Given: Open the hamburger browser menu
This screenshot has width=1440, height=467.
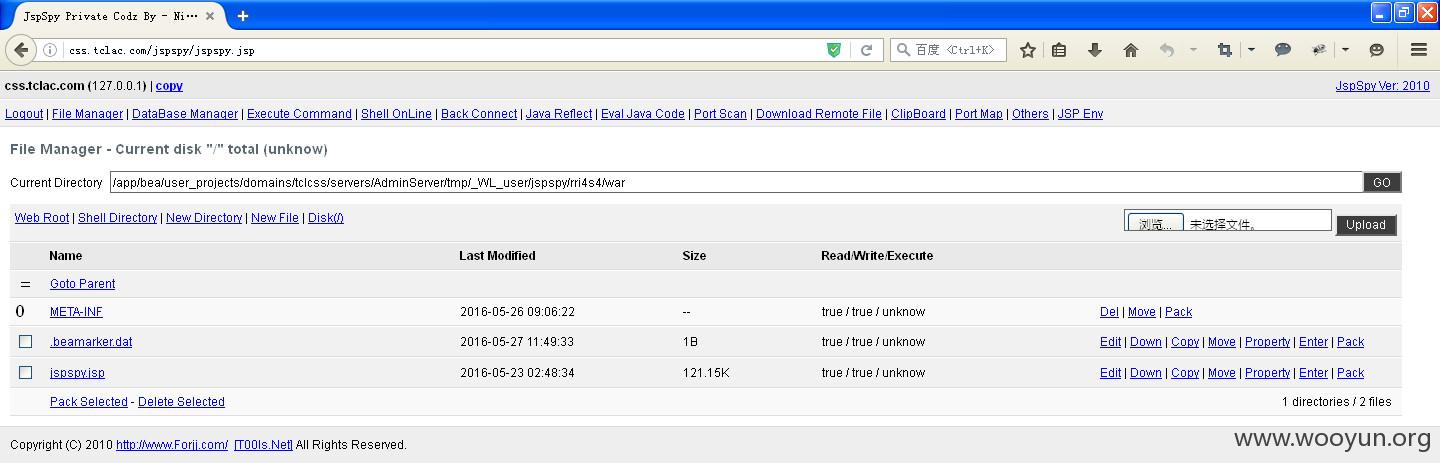Looking at the screenshot, I should [1418, 50].
